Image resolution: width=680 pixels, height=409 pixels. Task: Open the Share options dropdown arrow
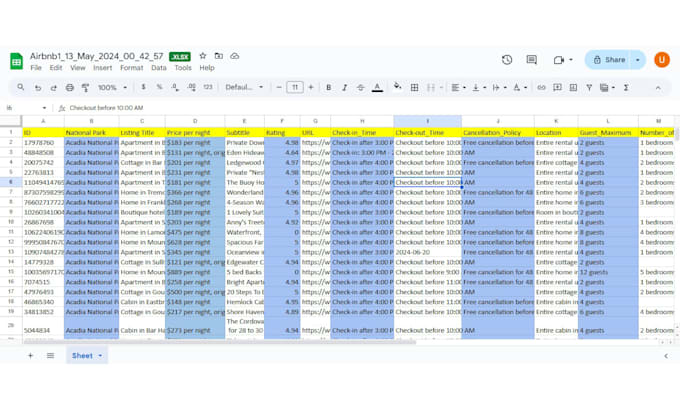[638, 60]
